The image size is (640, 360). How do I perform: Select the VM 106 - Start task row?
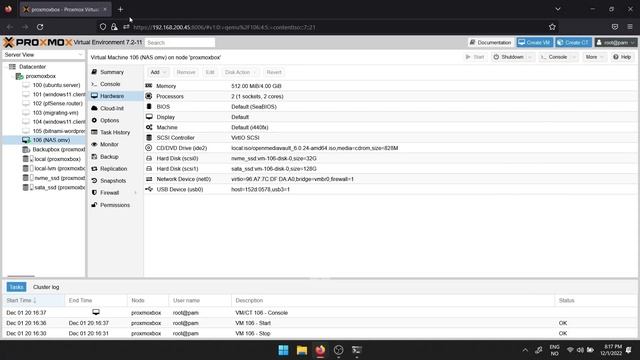pyautogui.click(x=320, y=323)
